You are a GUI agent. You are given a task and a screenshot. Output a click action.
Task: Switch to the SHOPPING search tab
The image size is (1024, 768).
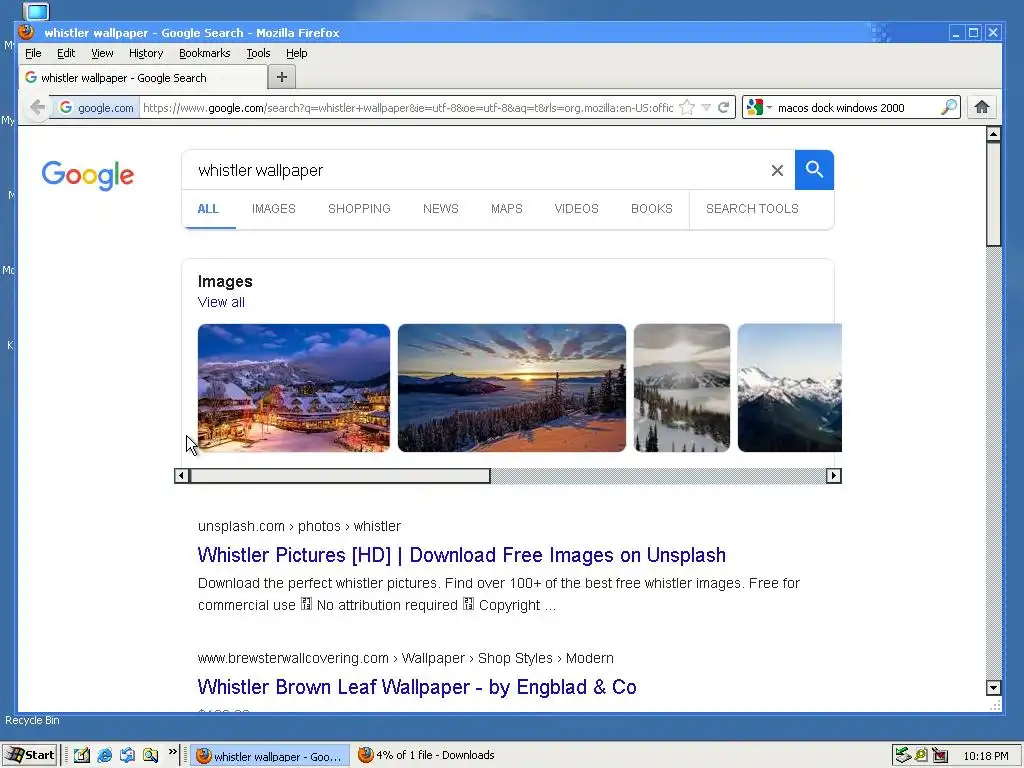(x=359, y=208)
